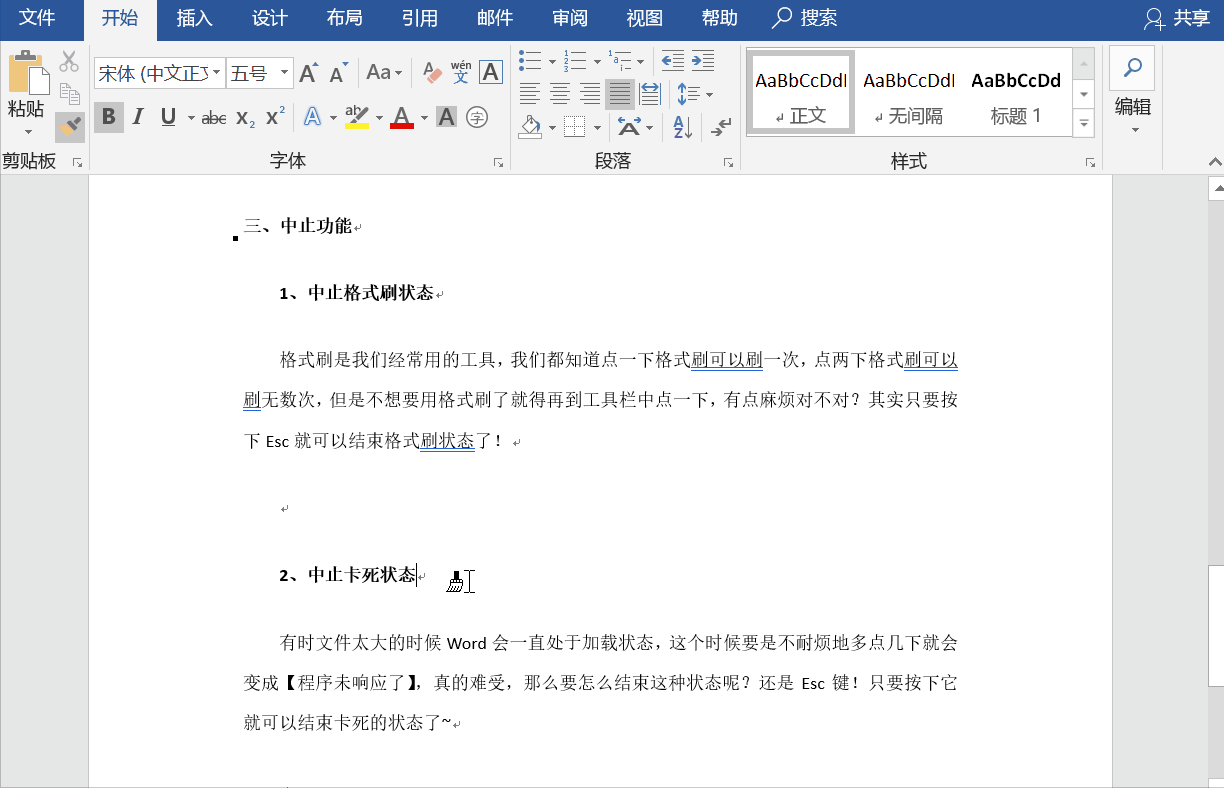The image size is (1224, 788).
Task: Switch to the 视图 tab
Action: click(x=645, y=17)
